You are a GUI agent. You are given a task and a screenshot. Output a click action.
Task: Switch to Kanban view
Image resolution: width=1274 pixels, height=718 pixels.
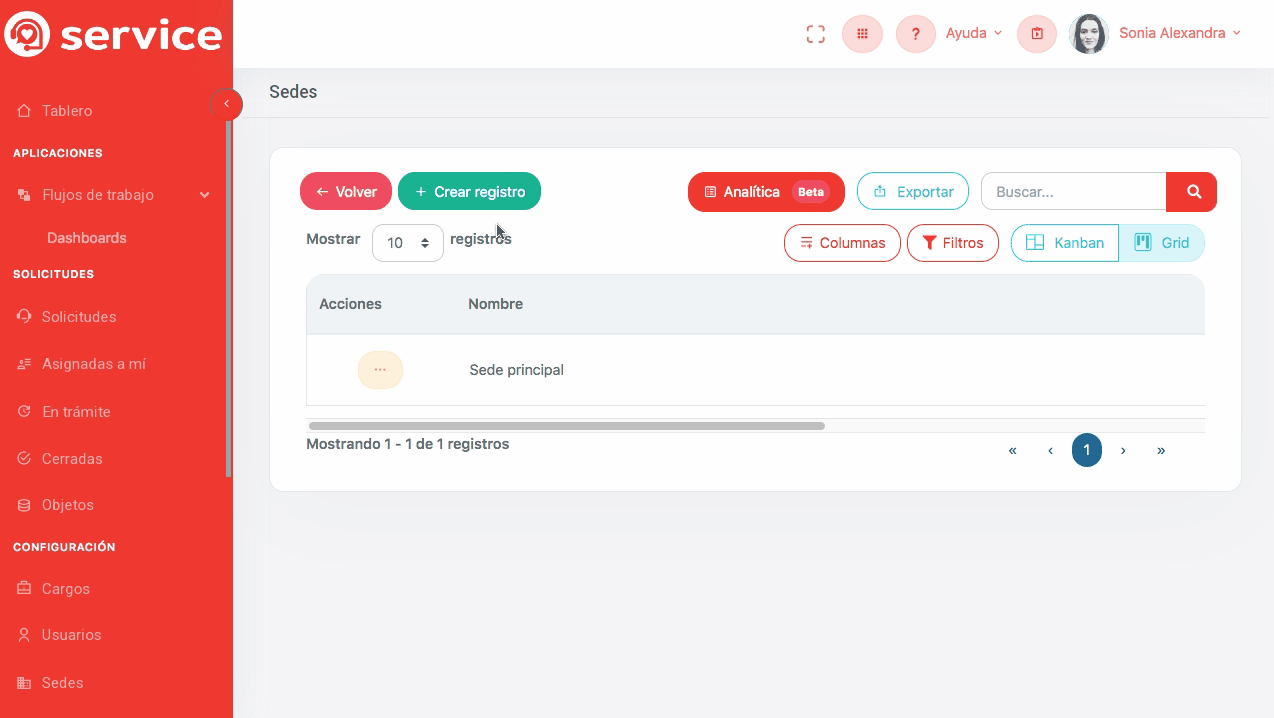point(1065,243)
